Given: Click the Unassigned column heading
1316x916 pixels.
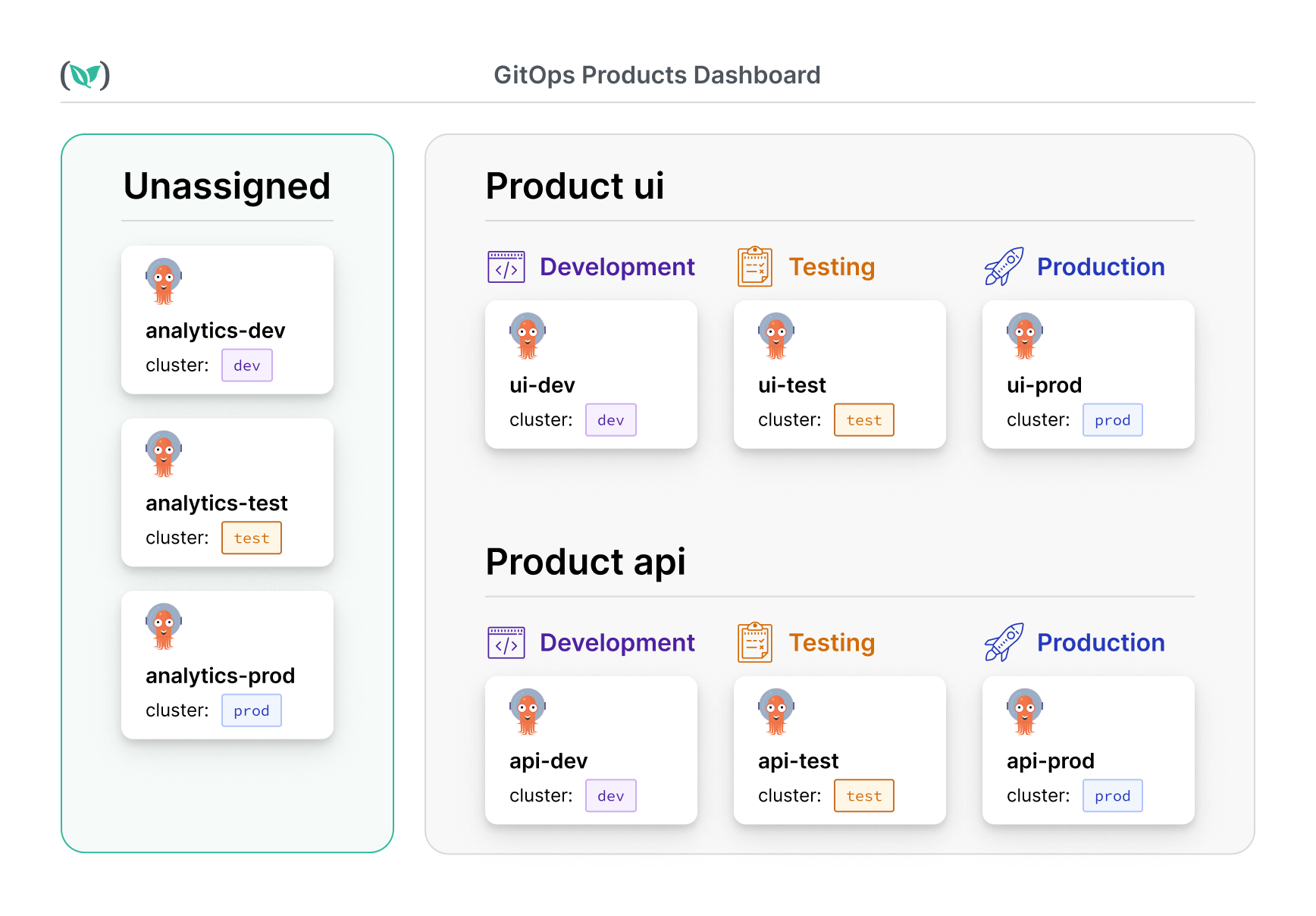Looking at the screenshot, I should (x=227, y=186).
